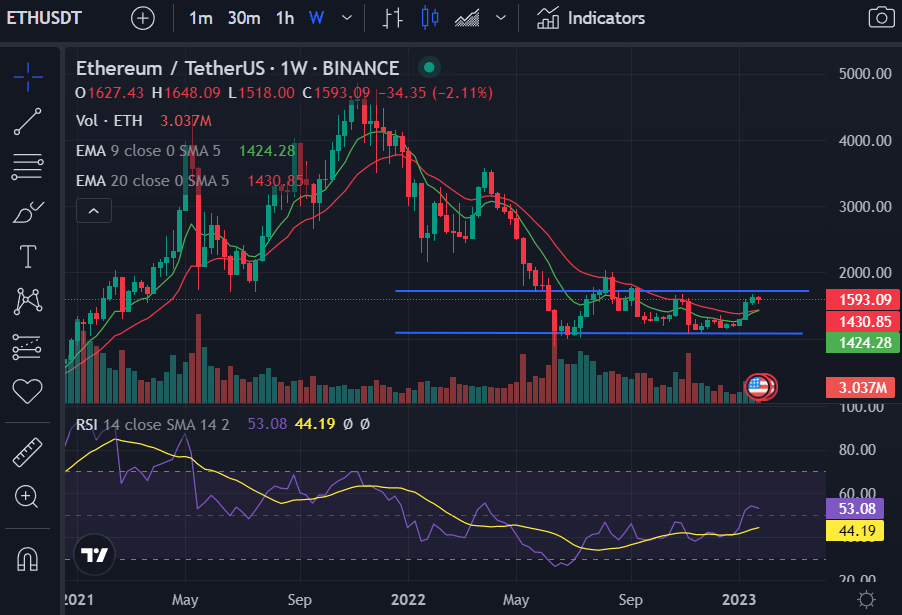
Task: Select the candlestick chart style
Action: point(430,18)
